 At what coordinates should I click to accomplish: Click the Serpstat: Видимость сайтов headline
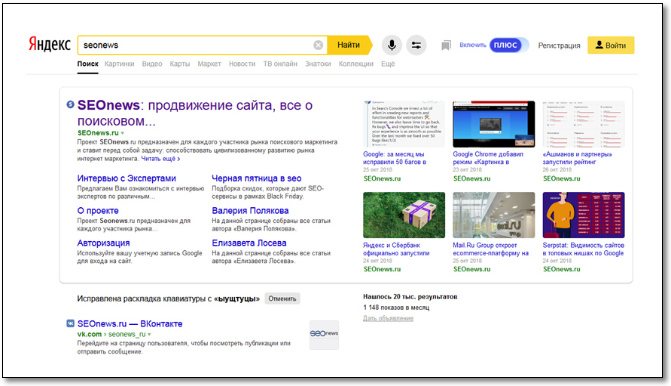583,249
